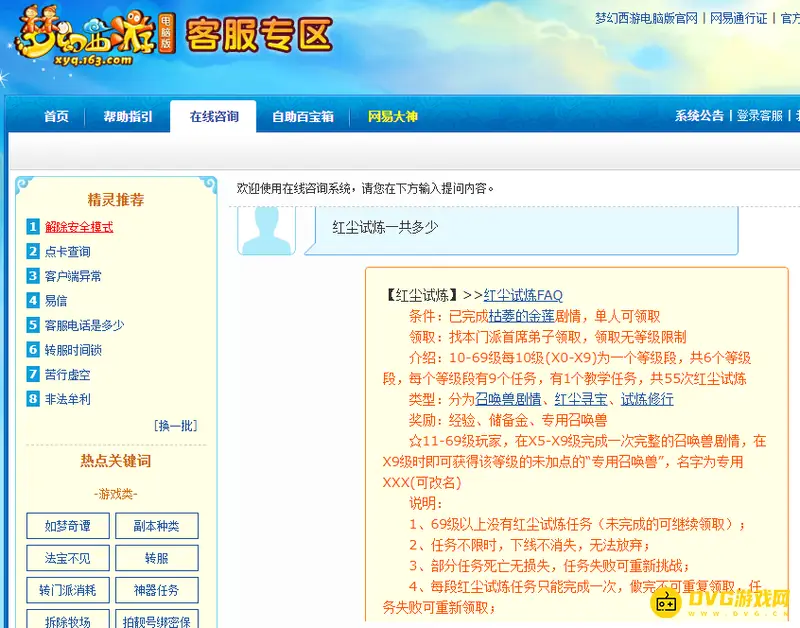
Task: Click the number 1 badge for 解除安全模式
Action: coord(33,227)
